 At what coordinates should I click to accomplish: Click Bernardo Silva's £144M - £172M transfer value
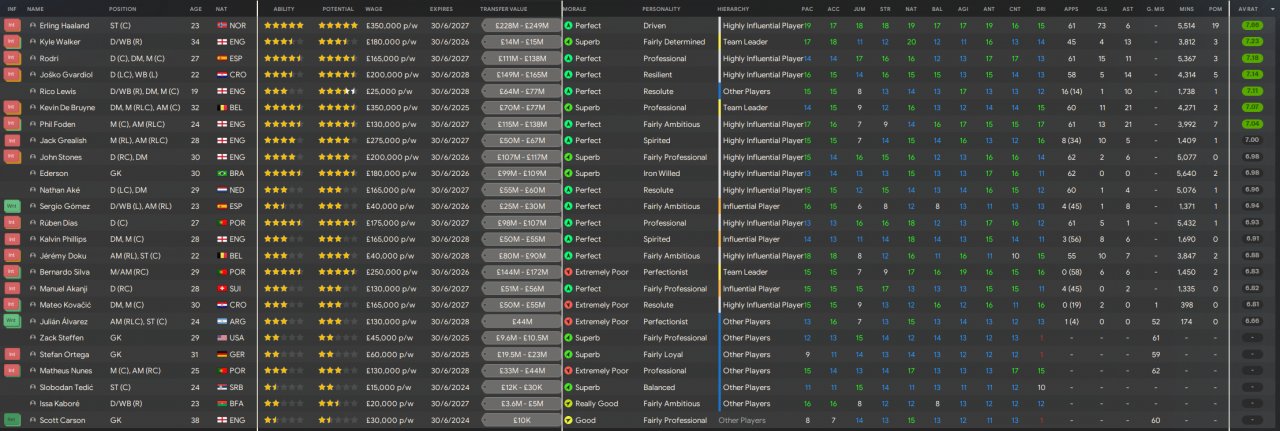(x=521, y=272)
